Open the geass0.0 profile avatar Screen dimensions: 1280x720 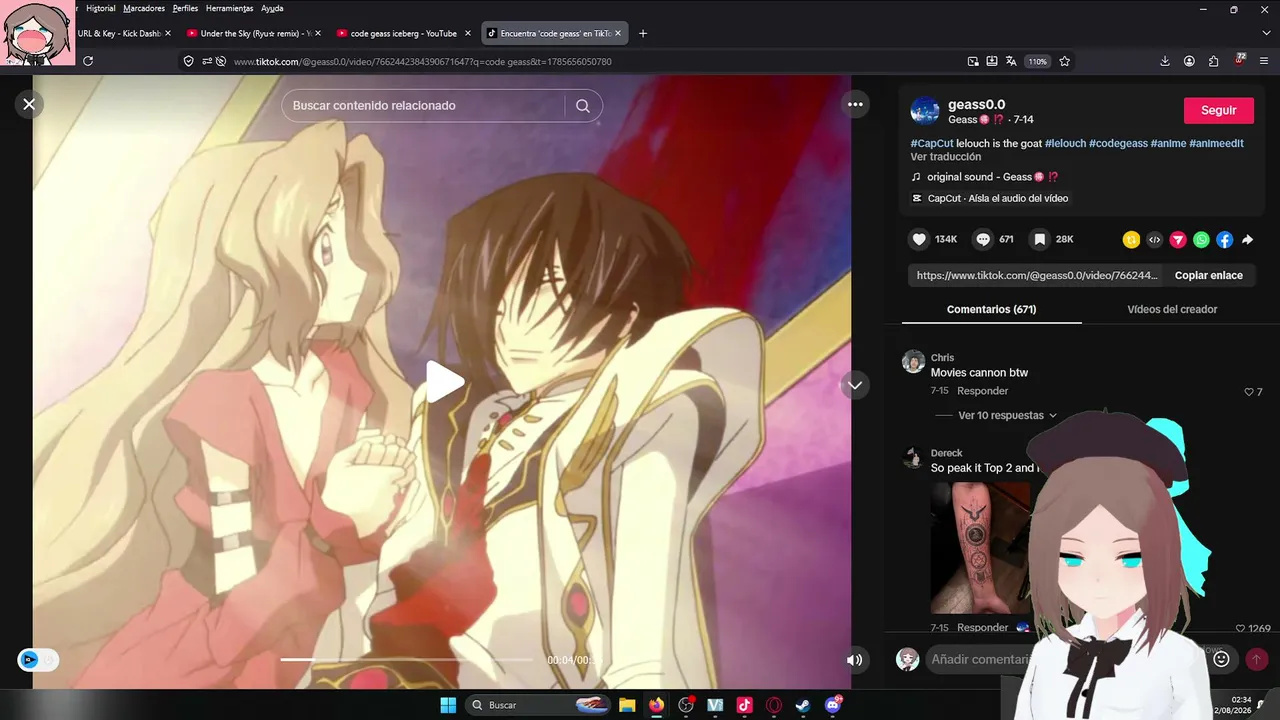click(x=925, y=111)
